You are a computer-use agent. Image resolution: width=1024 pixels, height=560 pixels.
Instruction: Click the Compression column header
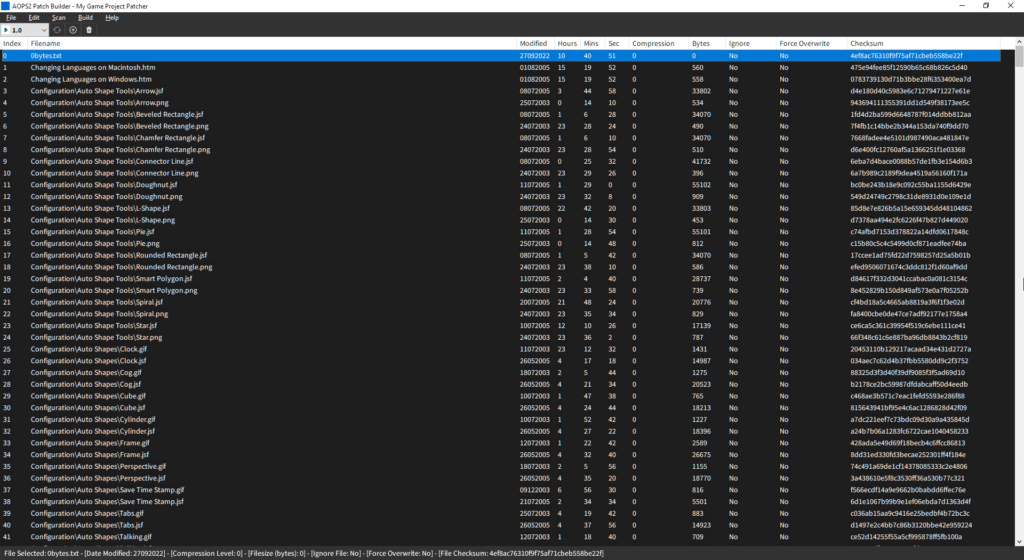[x=653, y=44]
